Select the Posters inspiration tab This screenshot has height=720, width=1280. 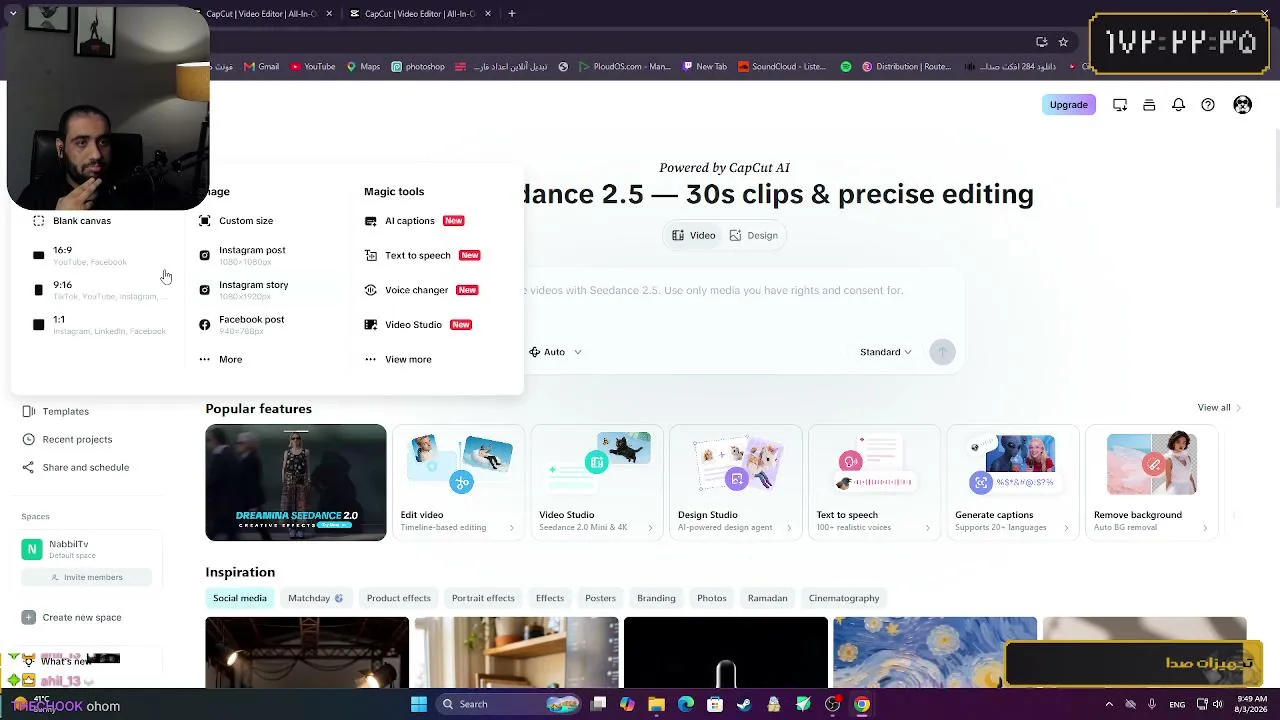[x=600, y=599]
